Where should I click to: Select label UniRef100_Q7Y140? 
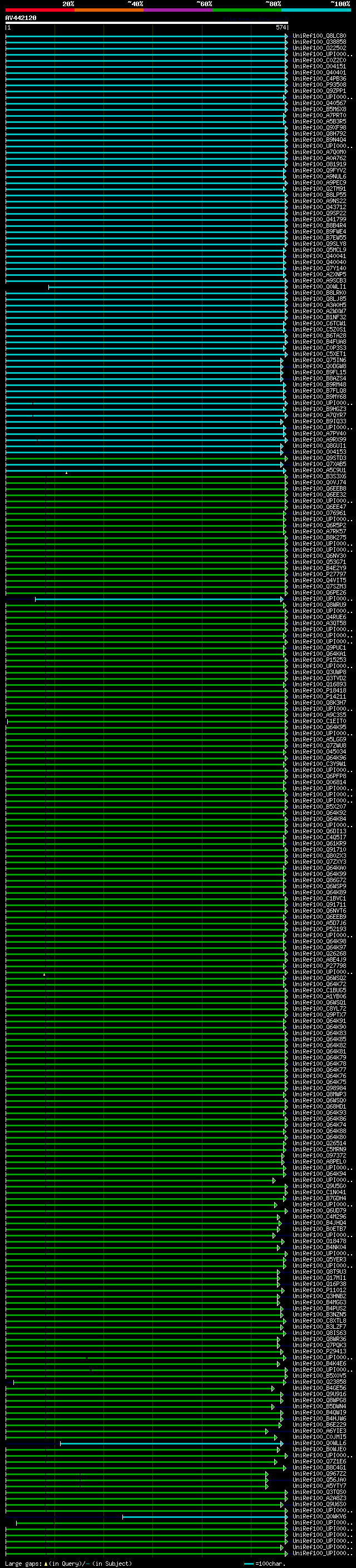319,269
